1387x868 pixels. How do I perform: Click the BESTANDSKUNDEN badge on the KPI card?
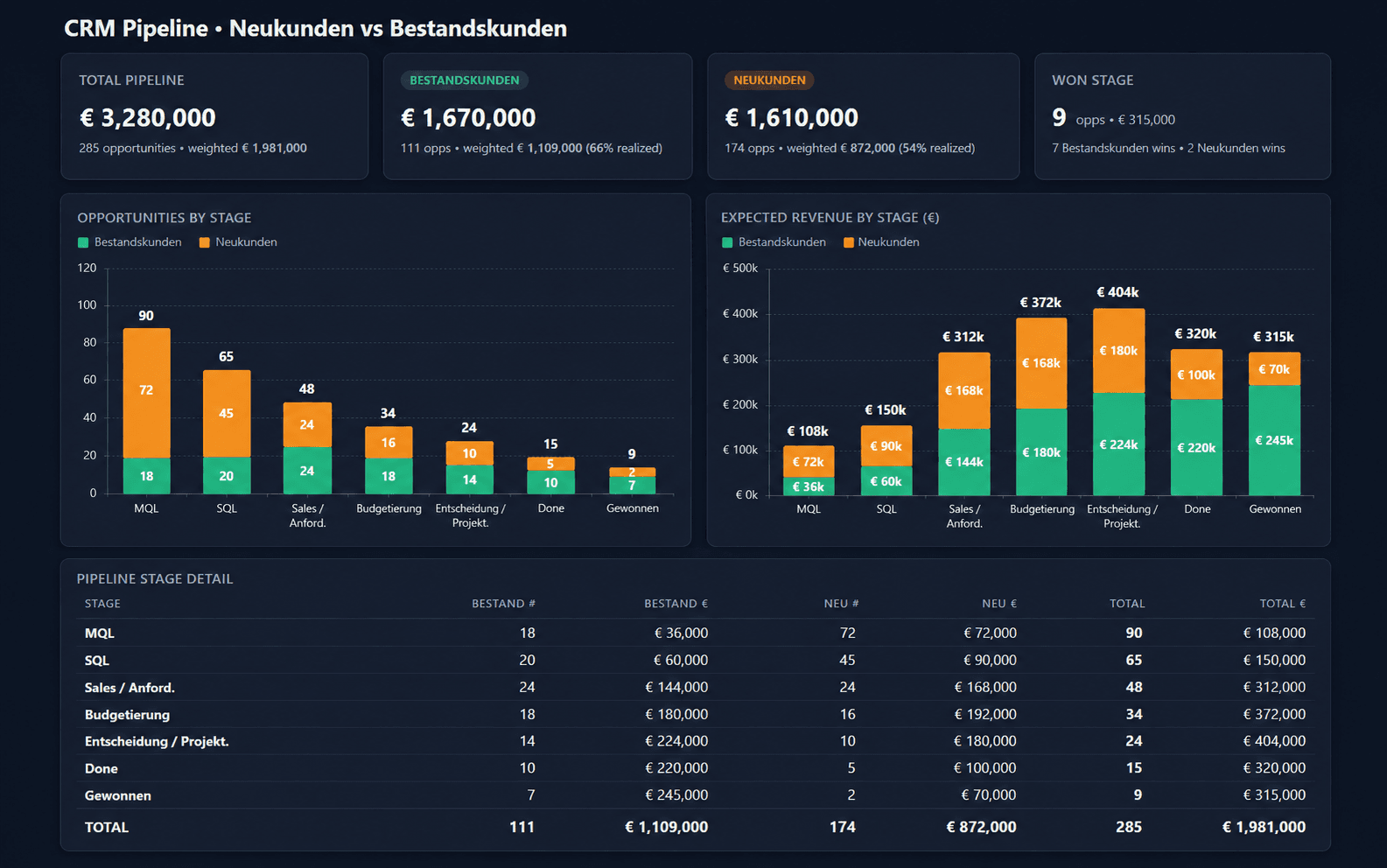coord(464,80)
